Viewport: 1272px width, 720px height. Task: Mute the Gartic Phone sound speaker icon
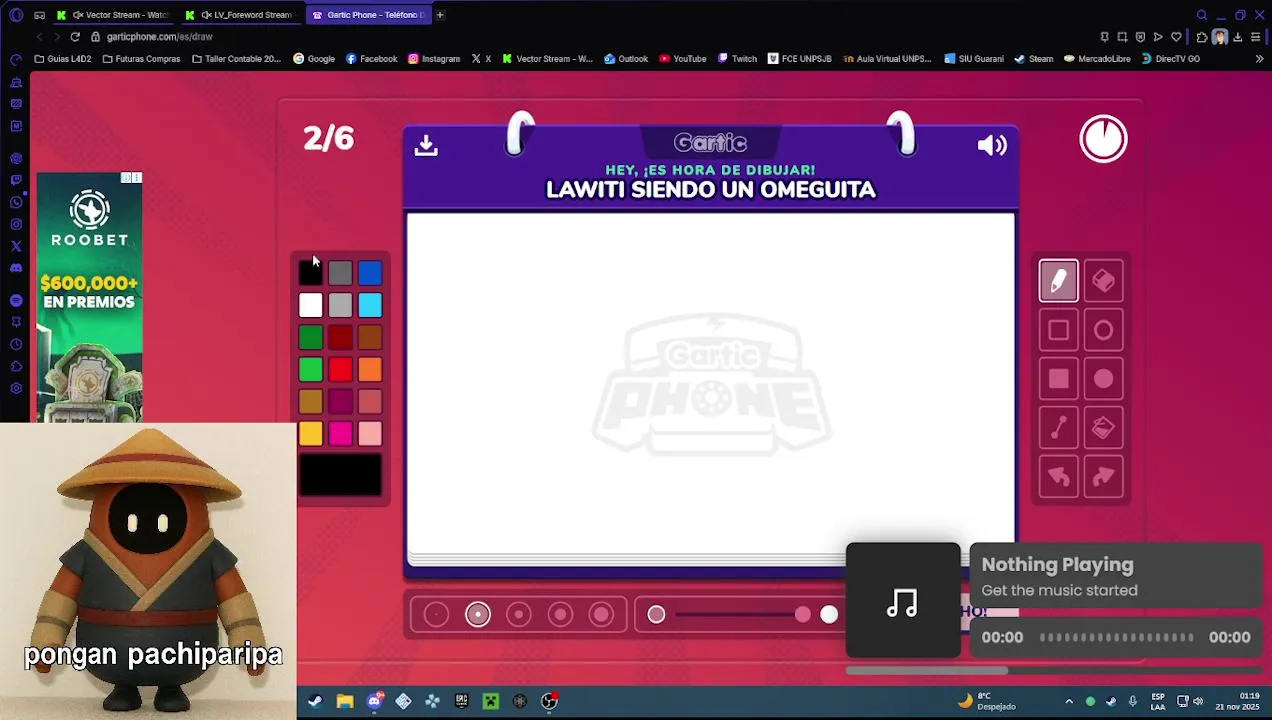(991, 146)
